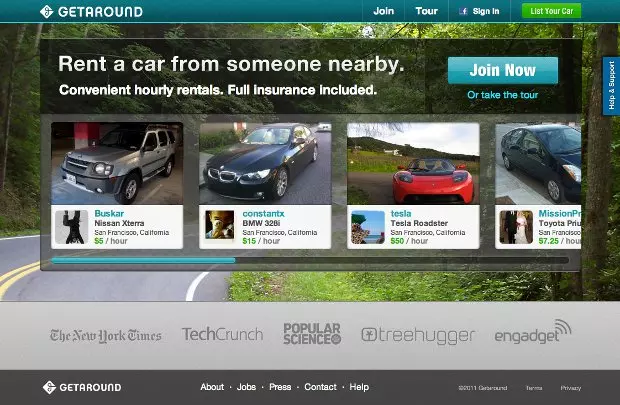Image resolution: width=620 pixels, height=405 pixels.
Task: Open the Help & Support side tab
Action: pos(611,86)
